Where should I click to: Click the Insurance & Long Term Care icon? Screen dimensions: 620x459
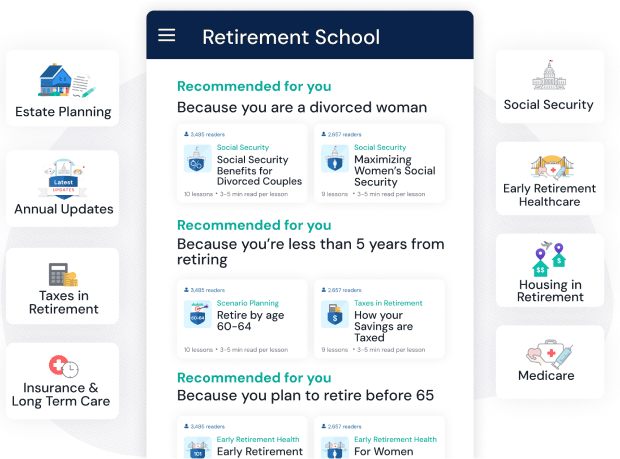63,366
